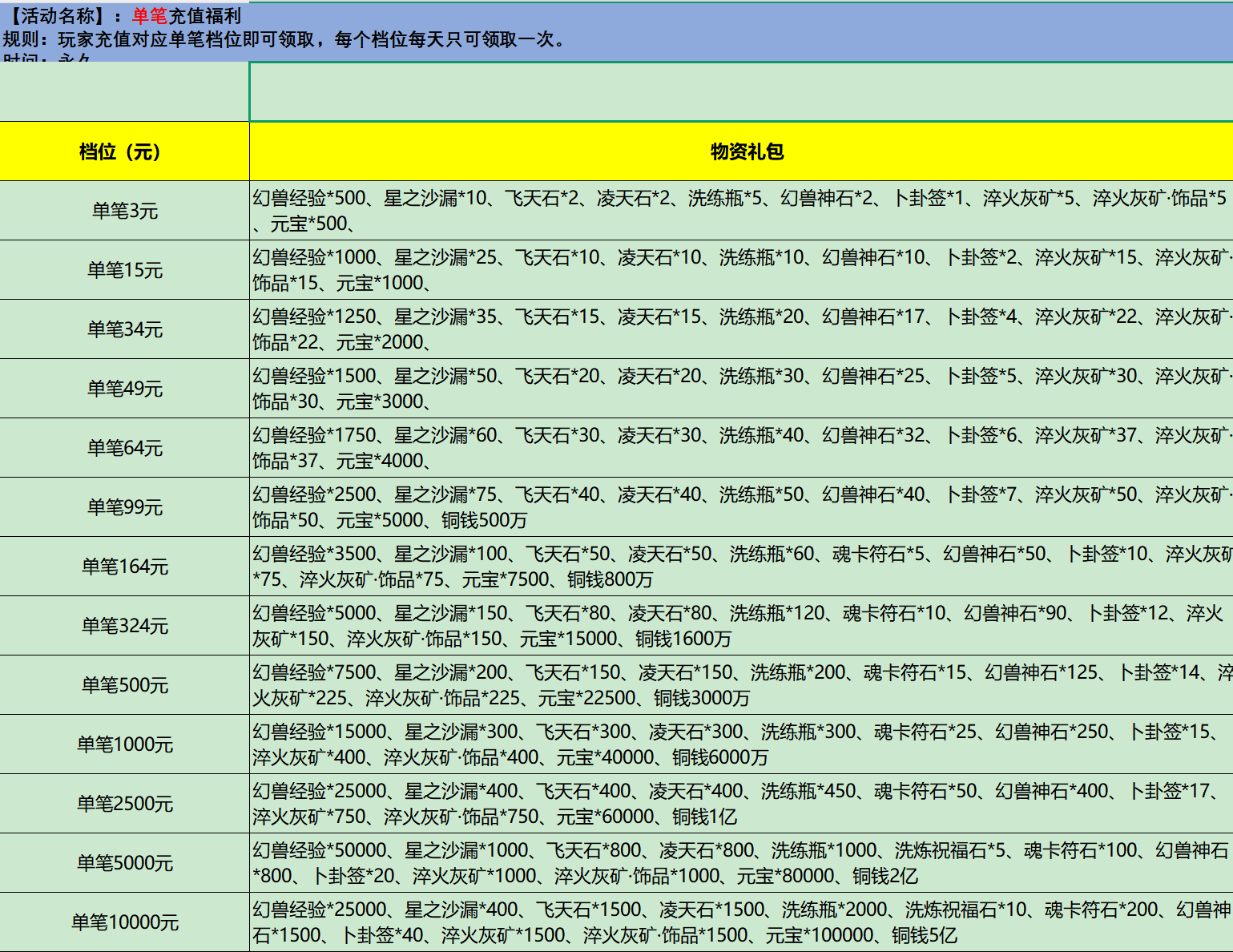Viewport: 1233px width, 952px height.
Task: Select the 单笔99元 tier cell
Action: 124,507
